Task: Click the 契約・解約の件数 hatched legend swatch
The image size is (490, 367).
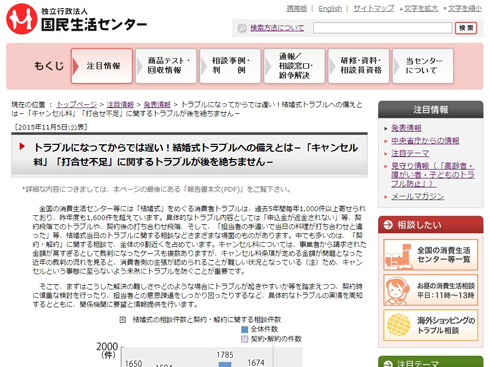Action: tap(245, 339)
